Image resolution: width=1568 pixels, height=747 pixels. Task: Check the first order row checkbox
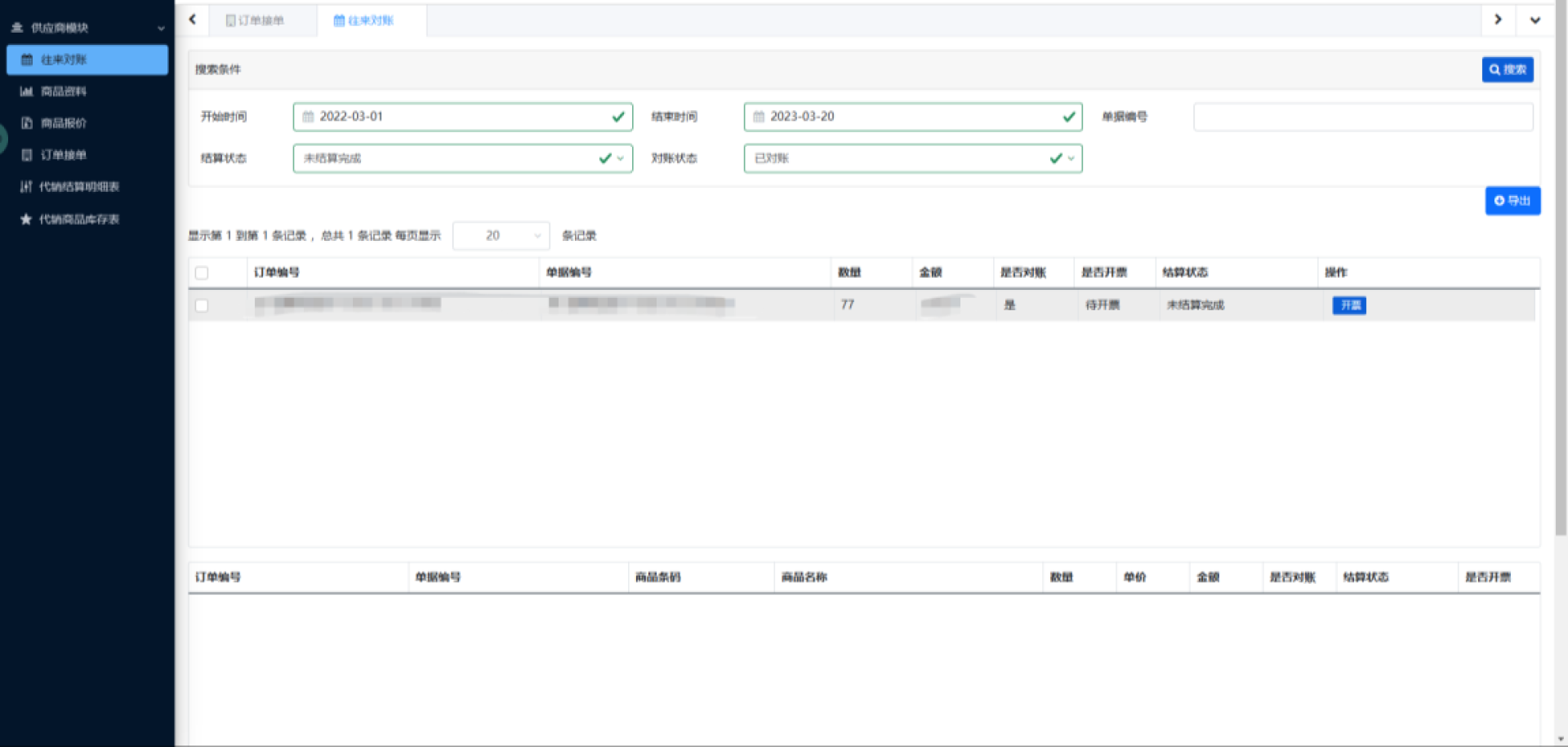point(202,305)
